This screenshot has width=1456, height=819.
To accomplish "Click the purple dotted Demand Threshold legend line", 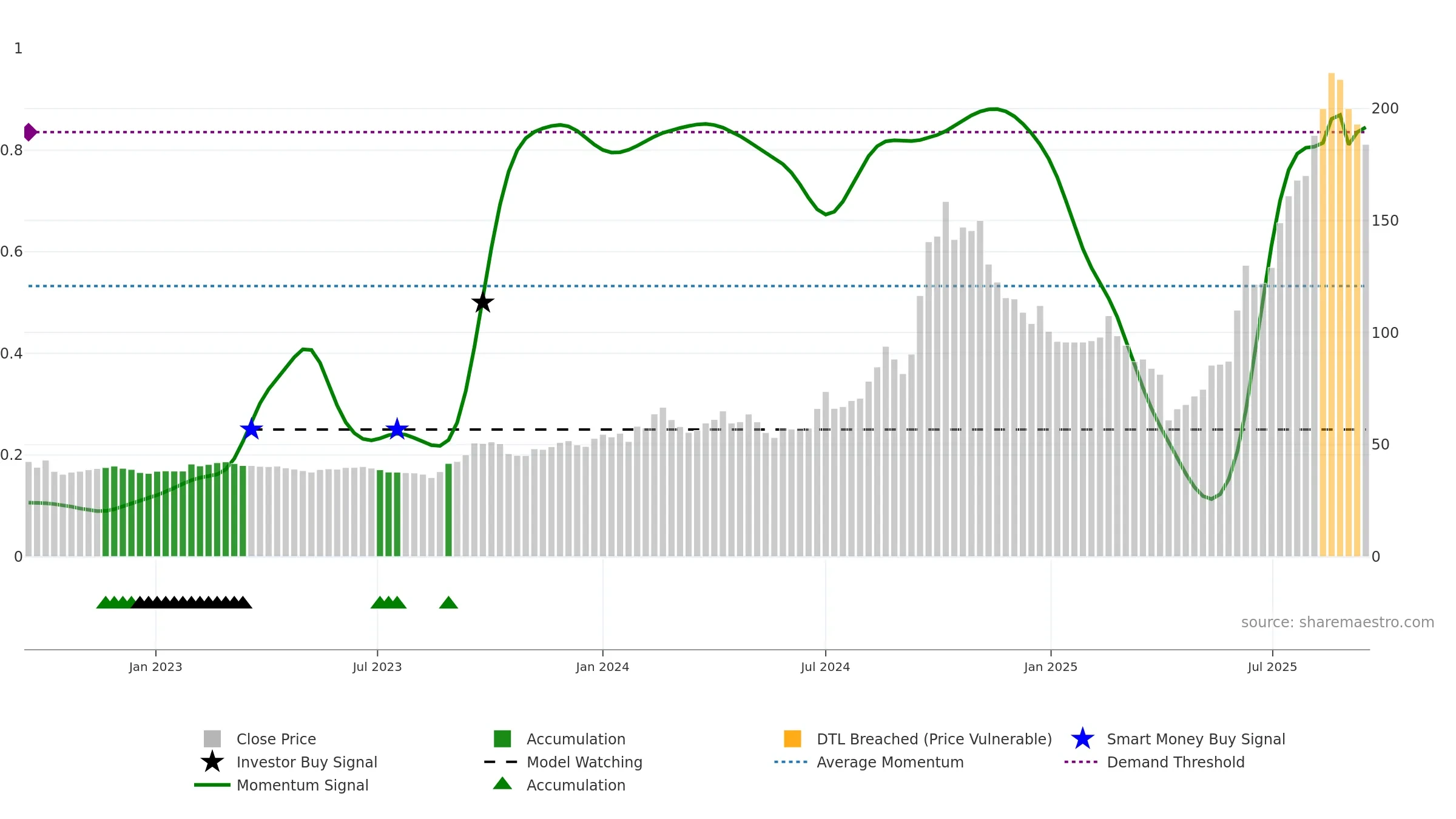I will click(x=1081, y=762).
